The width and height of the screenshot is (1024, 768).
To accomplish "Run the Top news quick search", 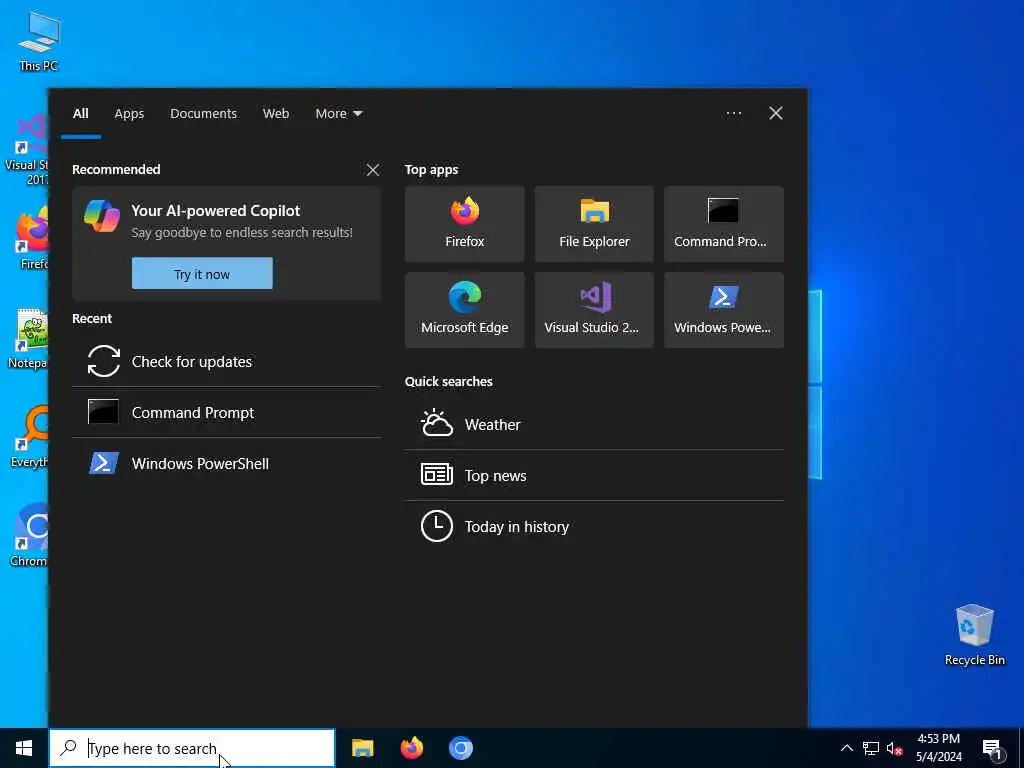I will tap(594, 475).
